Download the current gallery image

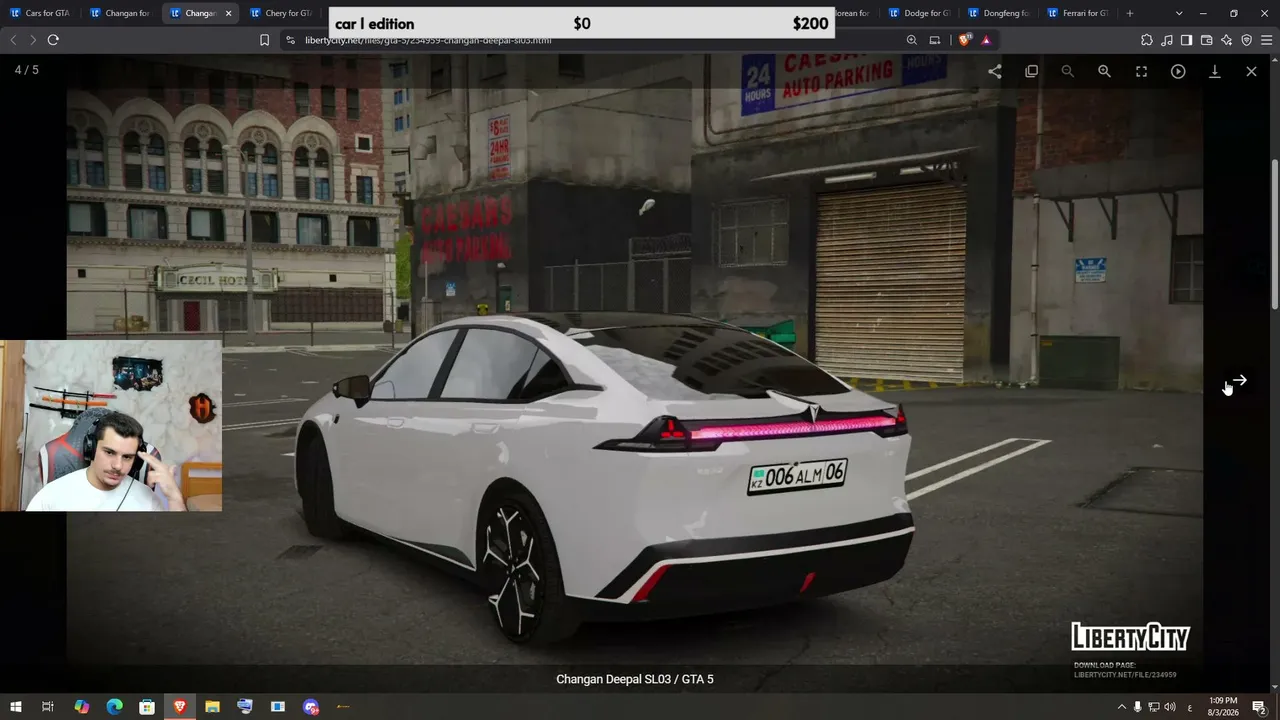click(1215, 71)
